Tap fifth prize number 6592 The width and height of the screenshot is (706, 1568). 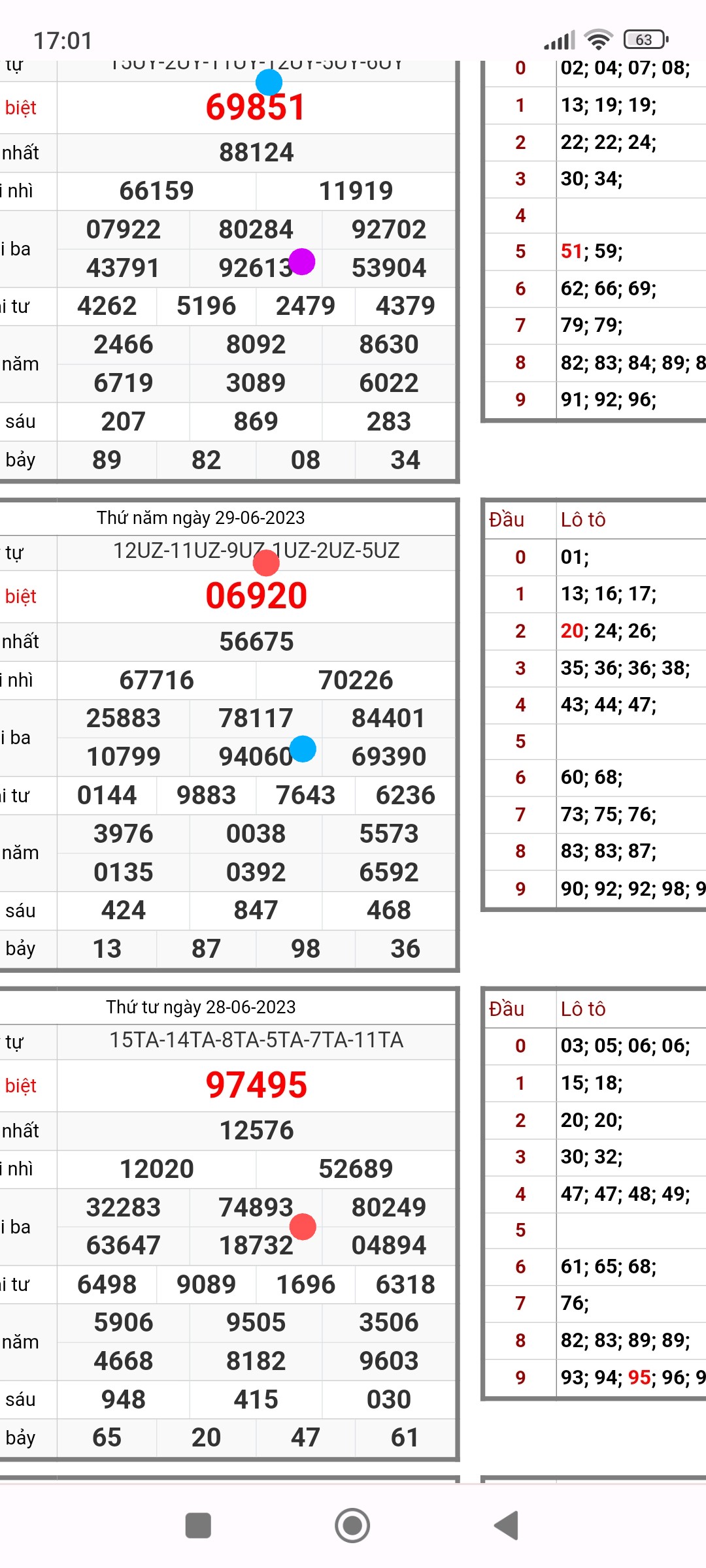(x=389, y=873)
